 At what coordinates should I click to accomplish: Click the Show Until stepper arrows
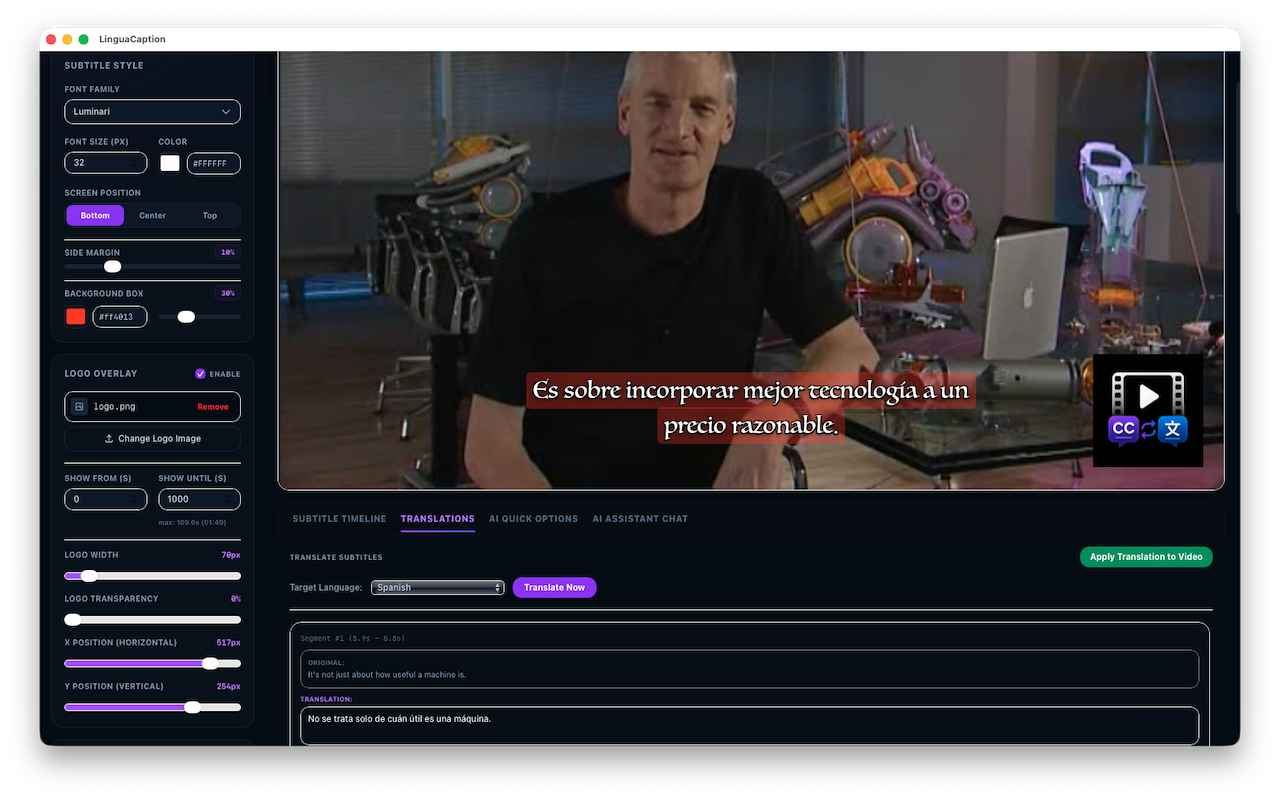tap(229, 499)
